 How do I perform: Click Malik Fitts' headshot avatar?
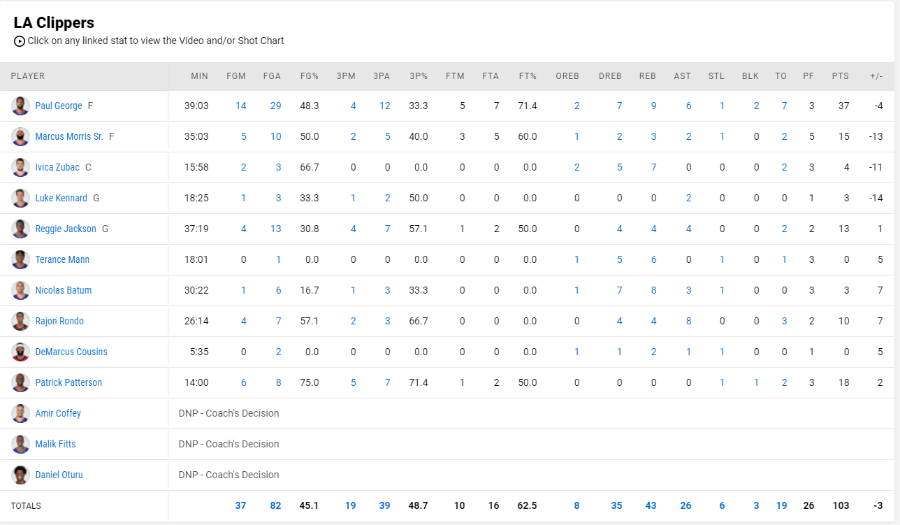20,444
